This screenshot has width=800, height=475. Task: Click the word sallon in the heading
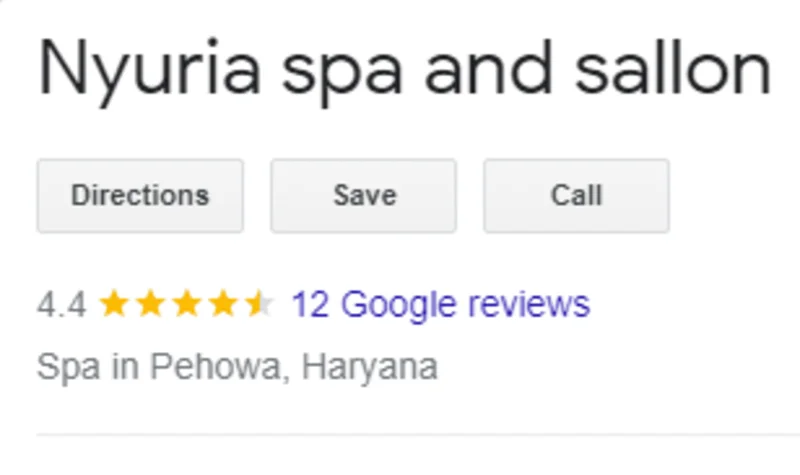click(x=673, y=68)
